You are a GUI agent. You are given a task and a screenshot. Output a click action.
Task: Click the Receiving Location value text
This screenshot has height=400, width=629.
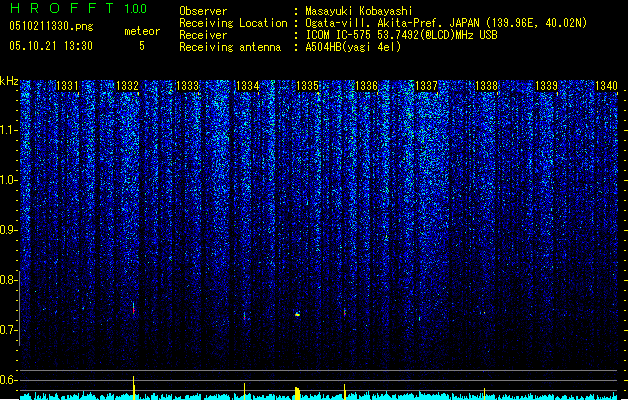446,23
